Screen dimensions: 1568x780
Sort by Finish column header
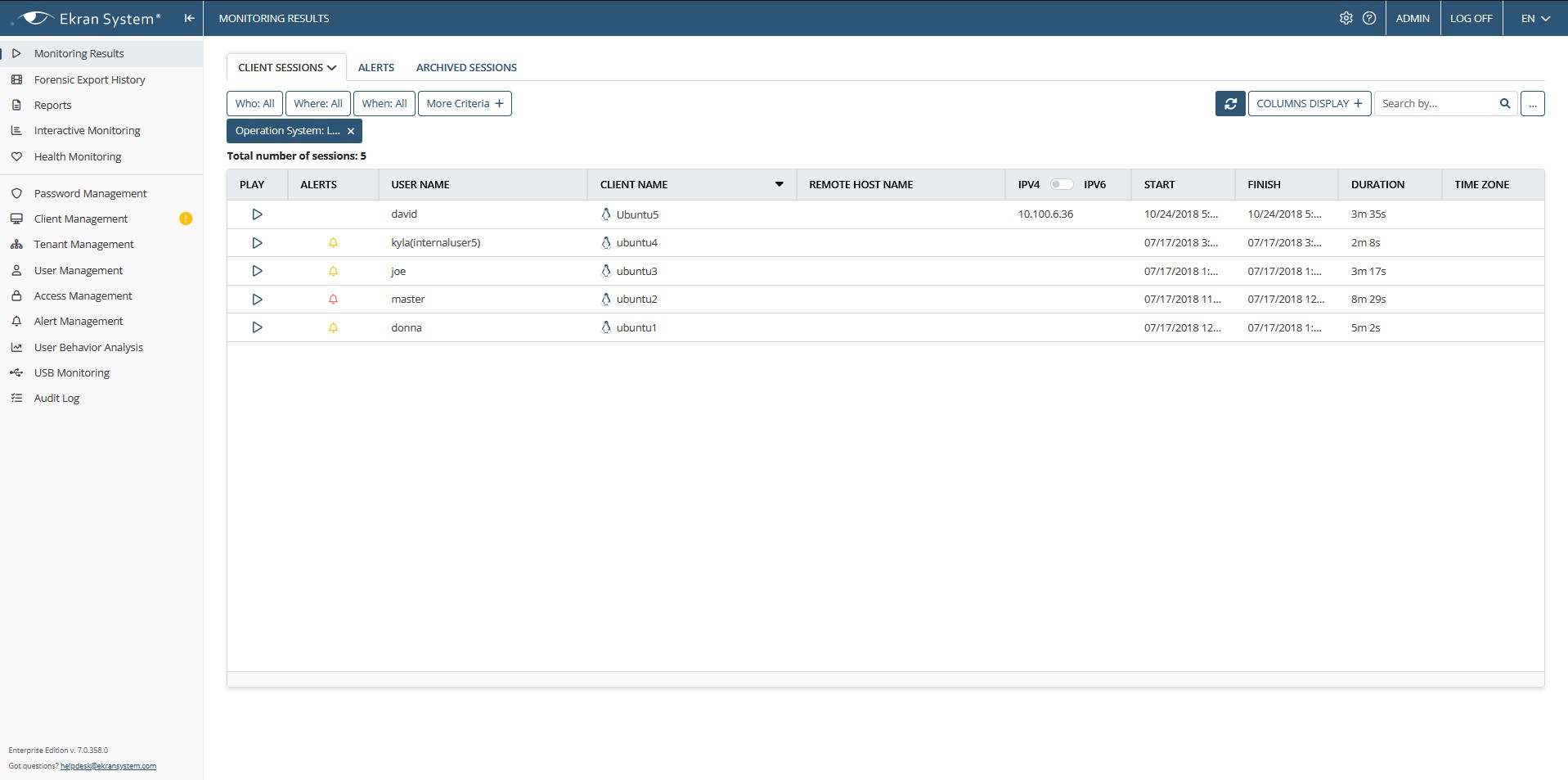tap(1287, 184)
